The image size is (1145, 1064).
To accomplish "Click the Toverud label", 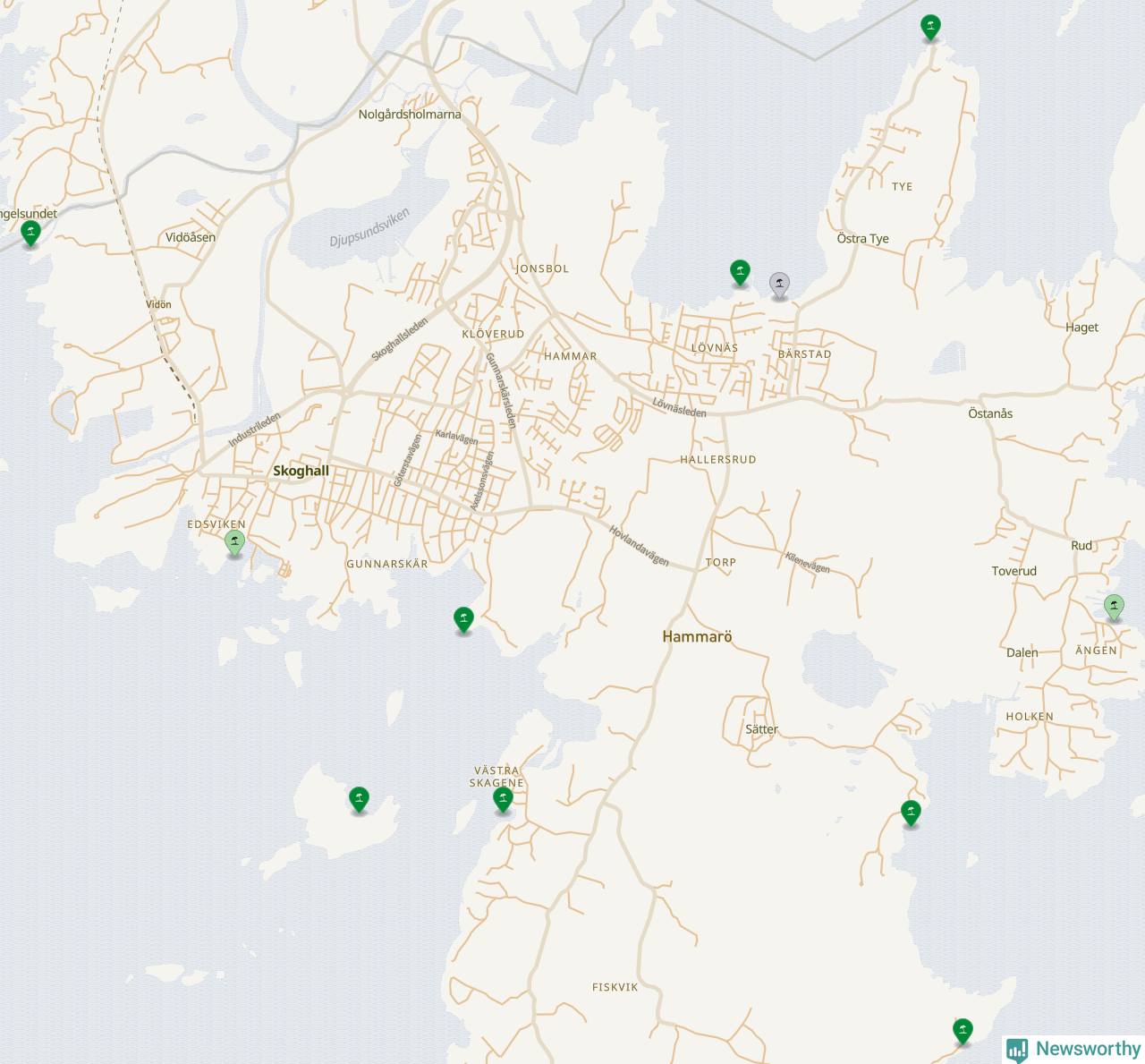I will pyautogui.click(x=1014, y=571).
